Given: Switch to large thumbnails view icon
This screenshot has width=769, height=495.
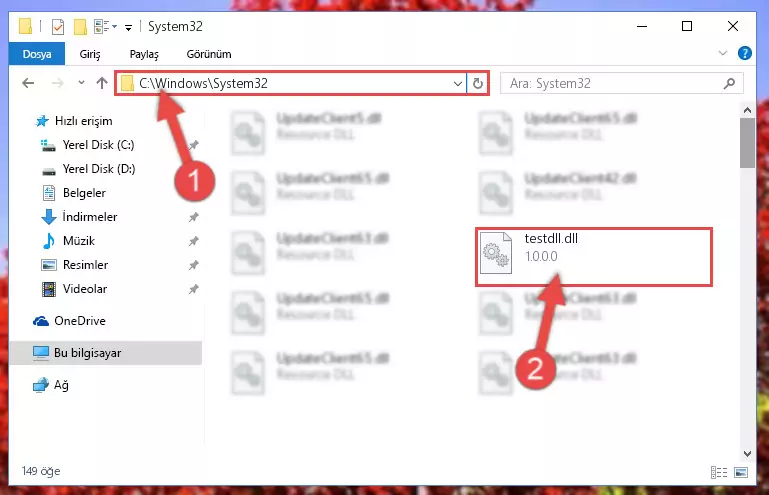Looking at the screenshot, I should click(741, 472).
